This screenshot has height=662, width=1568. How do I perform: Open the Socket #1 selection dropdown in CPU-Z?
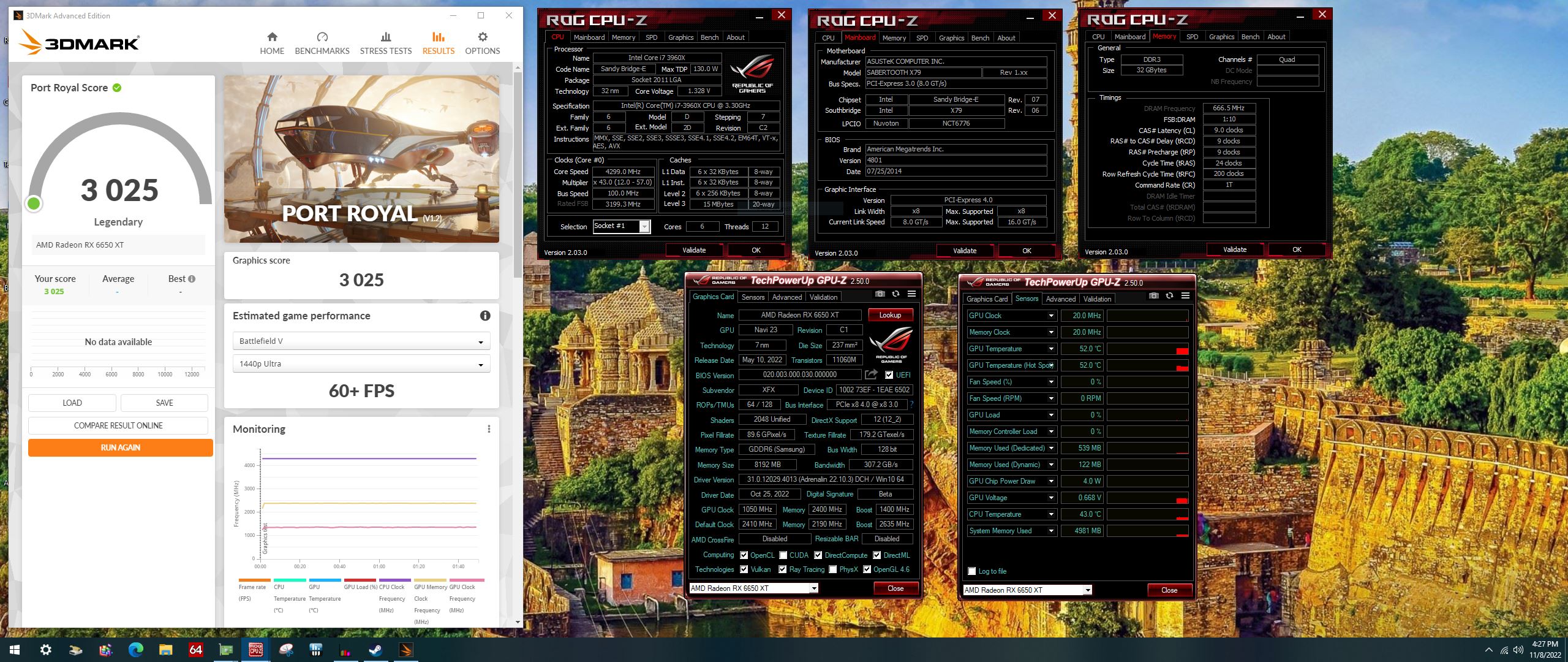click(x=621, y=226)
